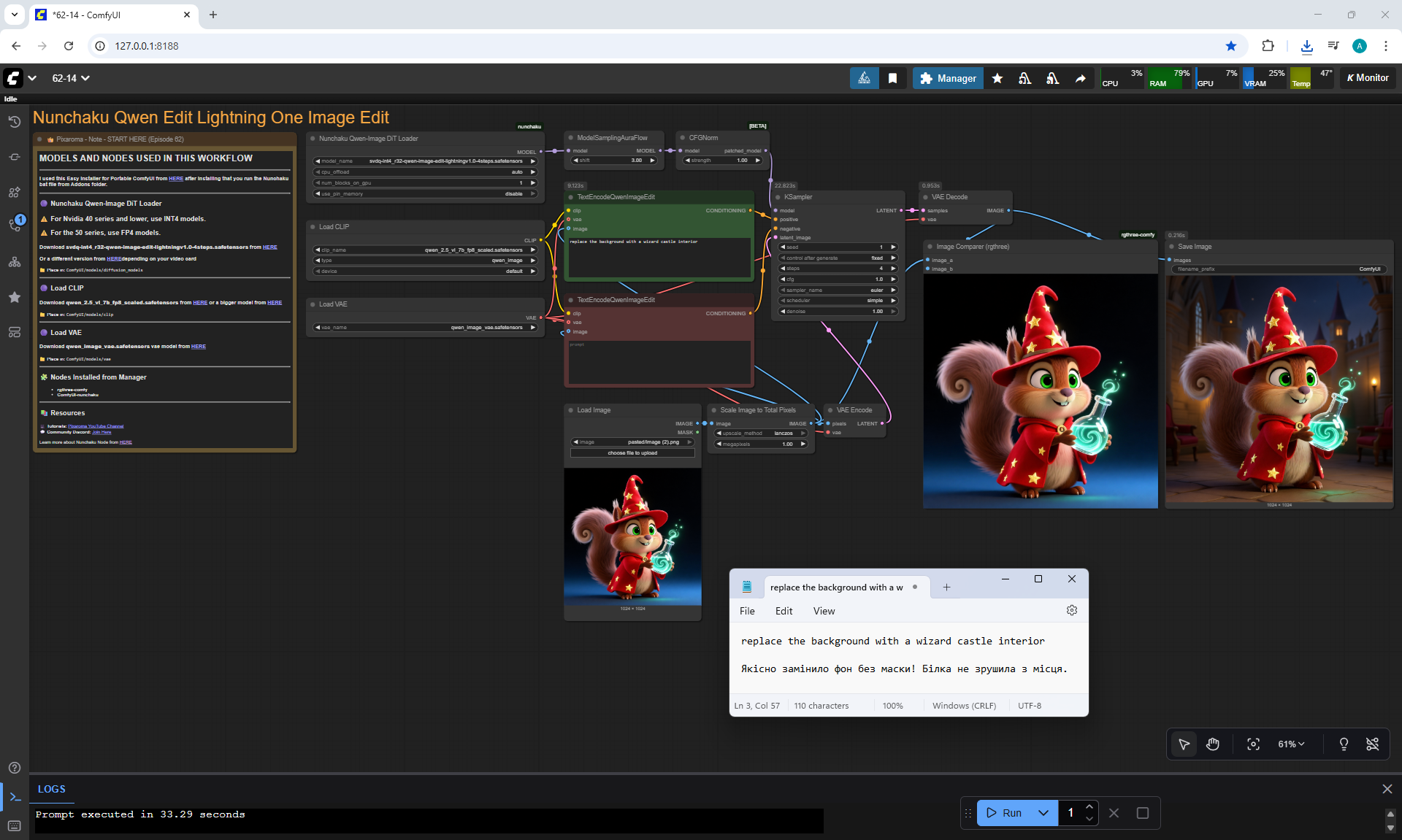Open queue history in left sidebar
1402x840 pixels.
(x=14, y=121)
